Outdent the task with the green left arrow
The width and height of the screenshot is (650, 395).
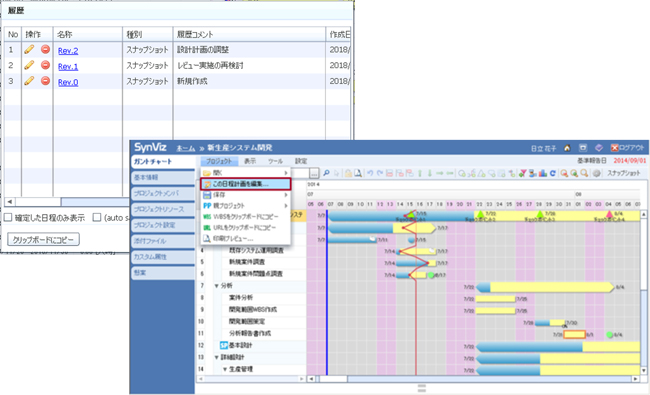pos(449,173)
